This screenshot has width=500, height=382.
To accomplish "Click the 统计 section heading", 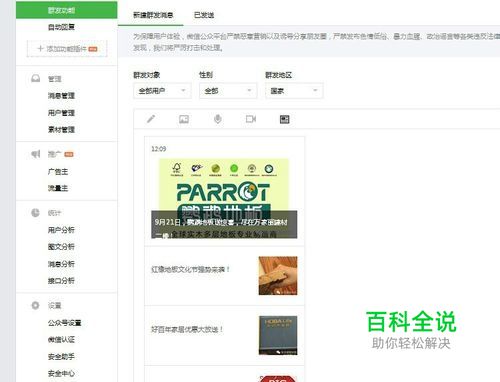I will (x=55, y=213).
